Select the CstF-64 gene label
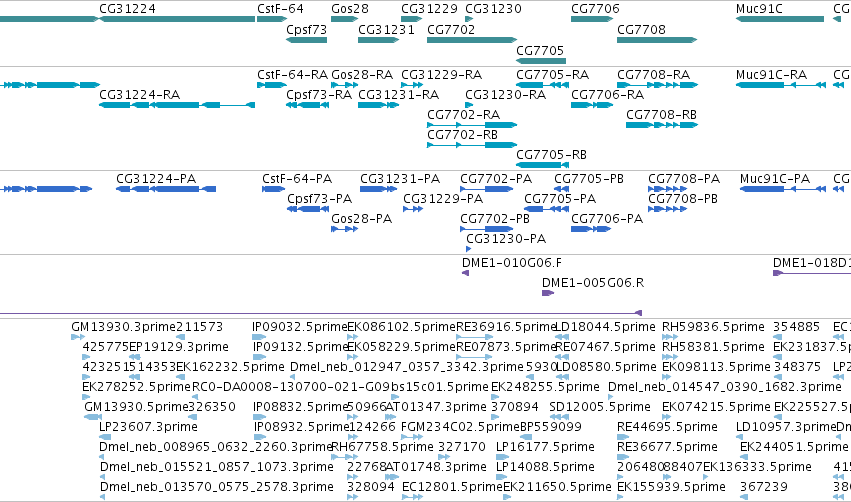The height and width of the screenshot is (502, 851). click(x=280, y=9)
